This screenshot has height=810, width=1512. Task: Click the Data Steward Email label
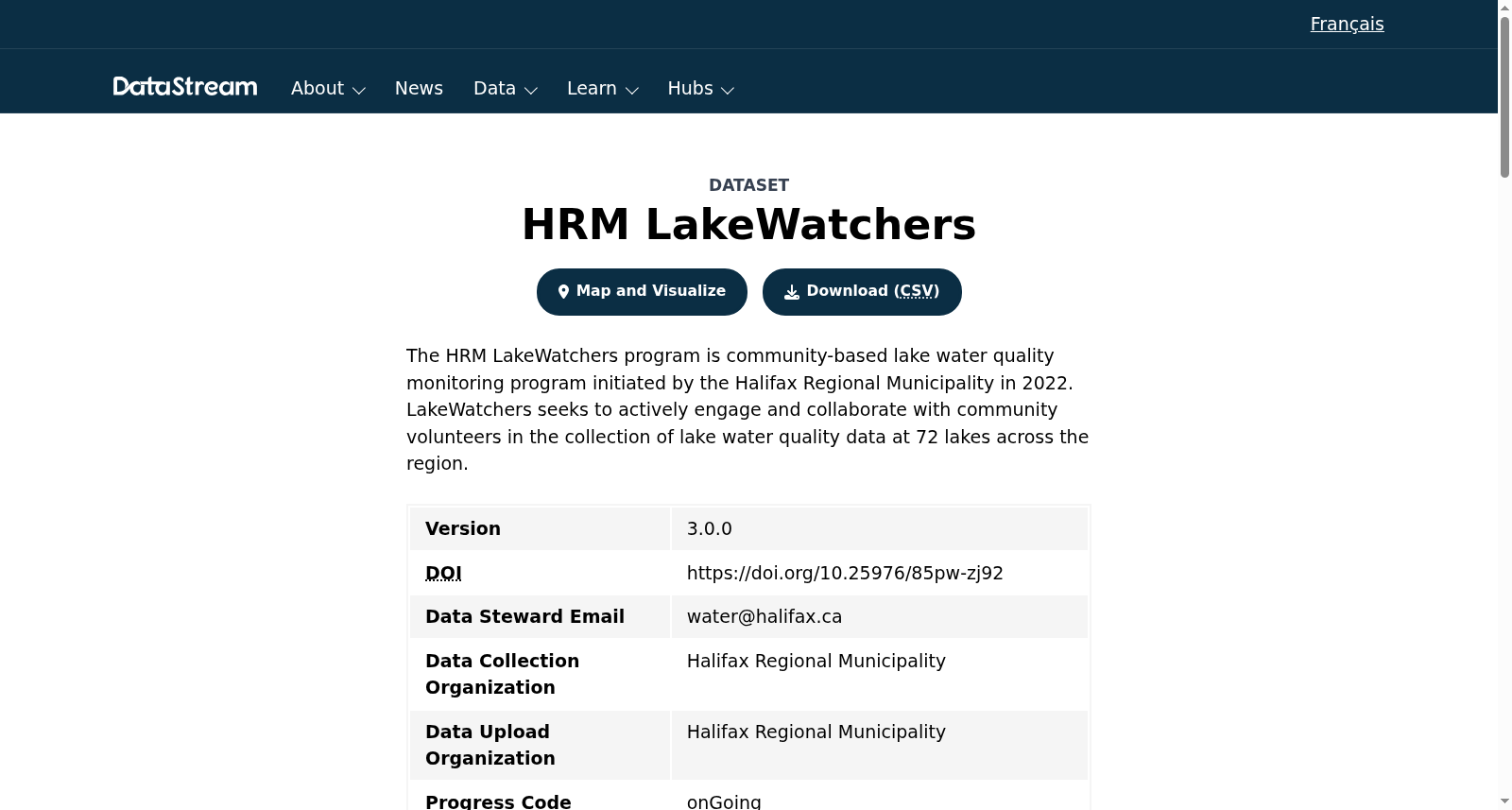click(x=524, y=616)
